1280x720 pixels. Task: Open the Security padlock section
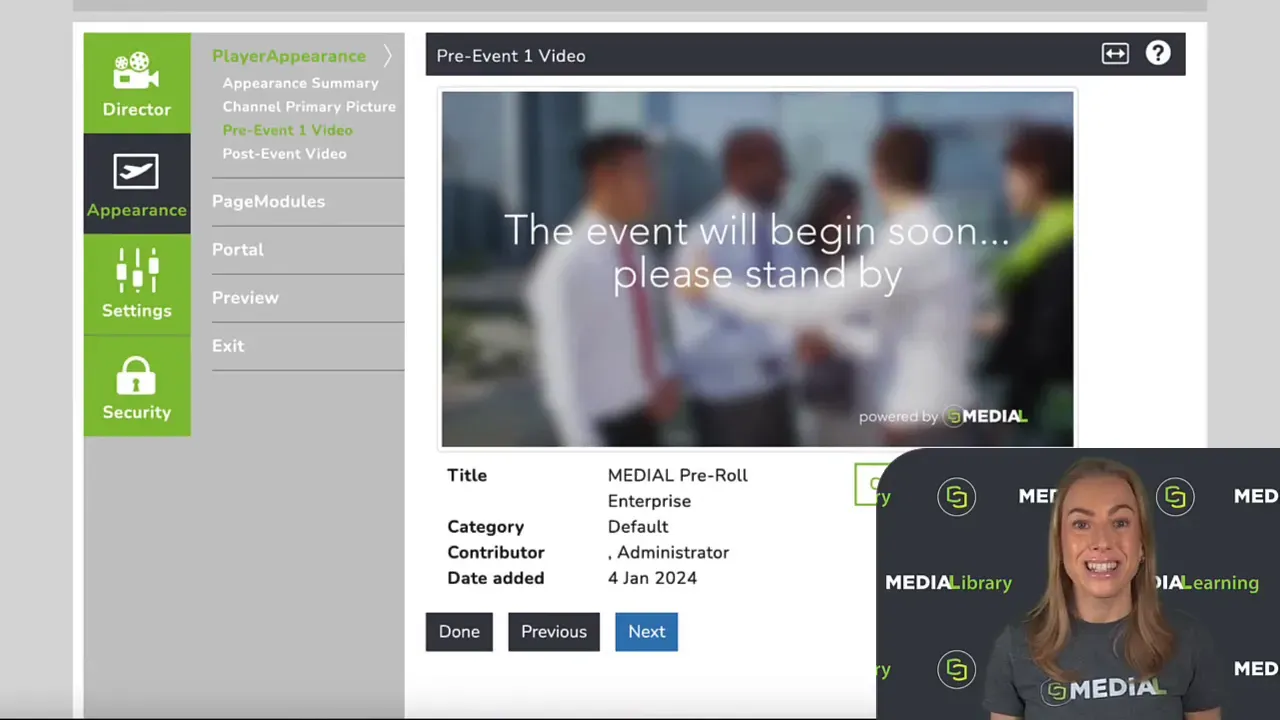137,386
